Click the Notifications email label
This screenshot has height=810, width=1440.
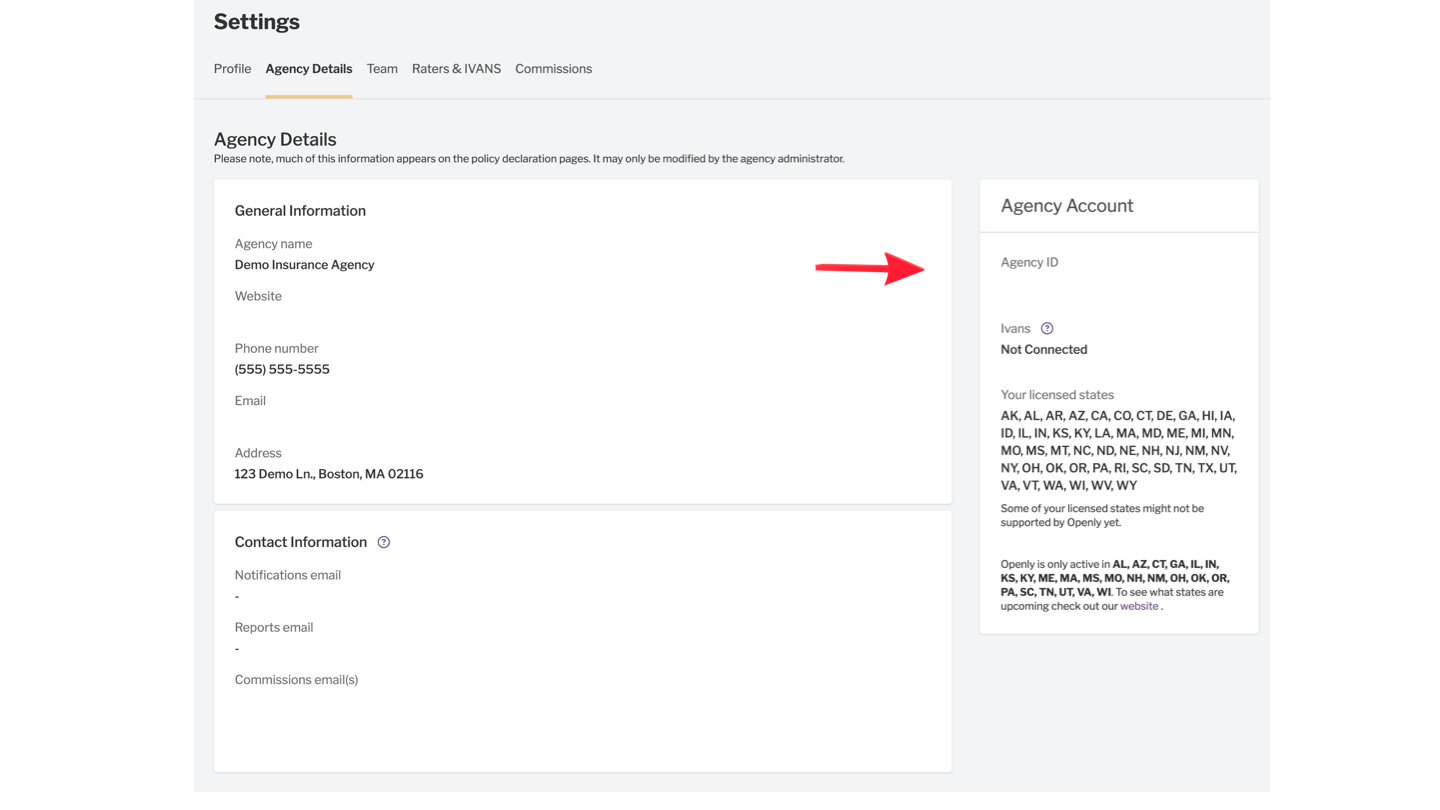[x=287, y=575]
